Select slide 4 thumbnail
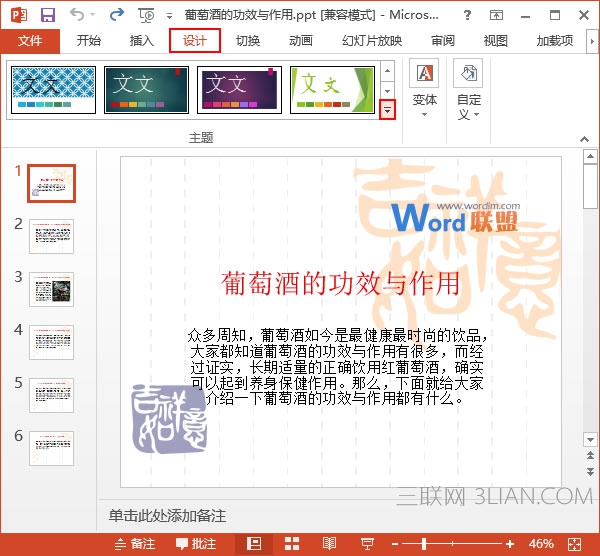This screenshot has height=556, width=600. coord(51,342)
